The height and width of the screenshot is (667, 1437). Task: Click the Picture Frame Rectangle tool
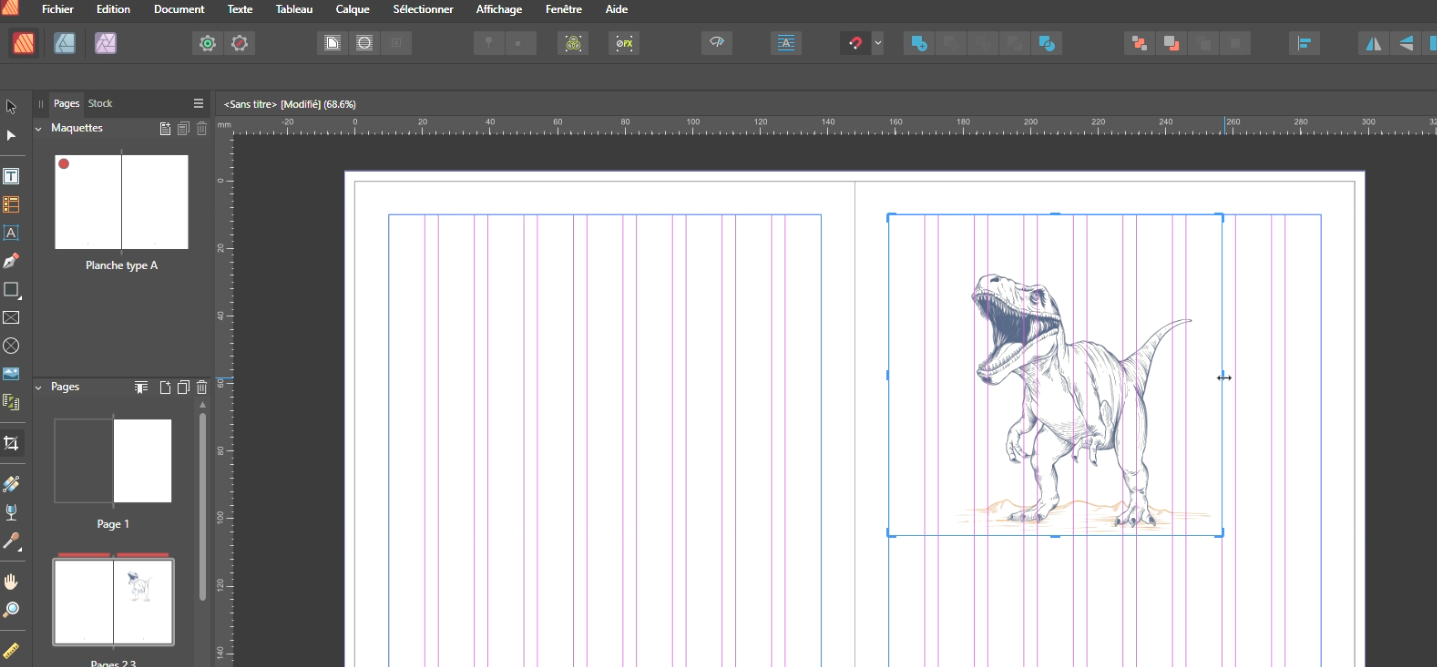click(x=11, y=318)
